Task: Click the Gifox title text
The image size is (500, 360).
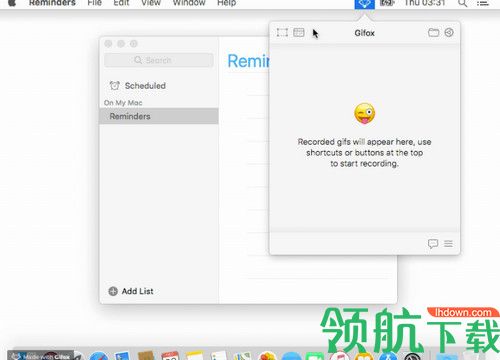Action: pyautogui.click(x=364, y=33)
